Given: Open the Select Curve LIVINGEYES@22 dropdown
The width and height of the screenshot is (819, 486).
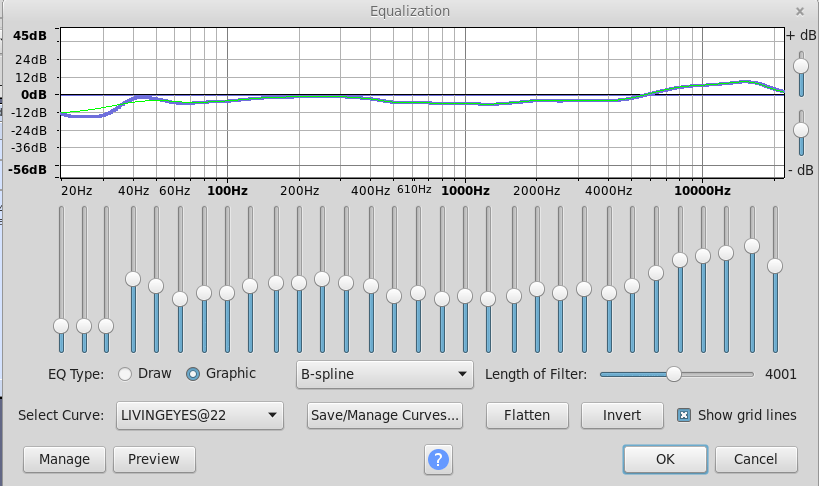Looking at the screenshot, I should pyautogui.click(x=200, y=415).
